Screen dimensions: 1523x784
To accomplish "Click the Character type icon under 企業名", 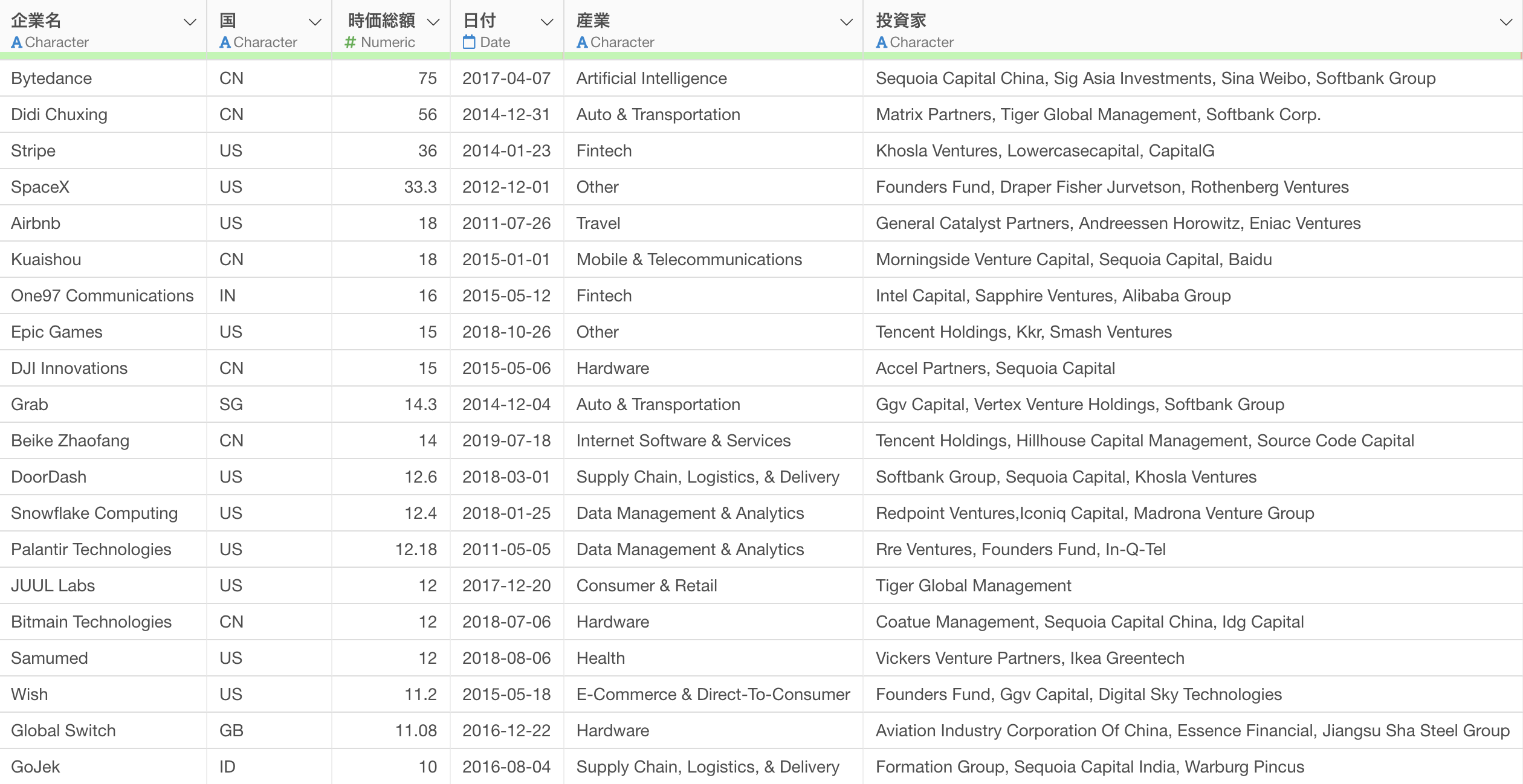I will [x=17, y=42].
